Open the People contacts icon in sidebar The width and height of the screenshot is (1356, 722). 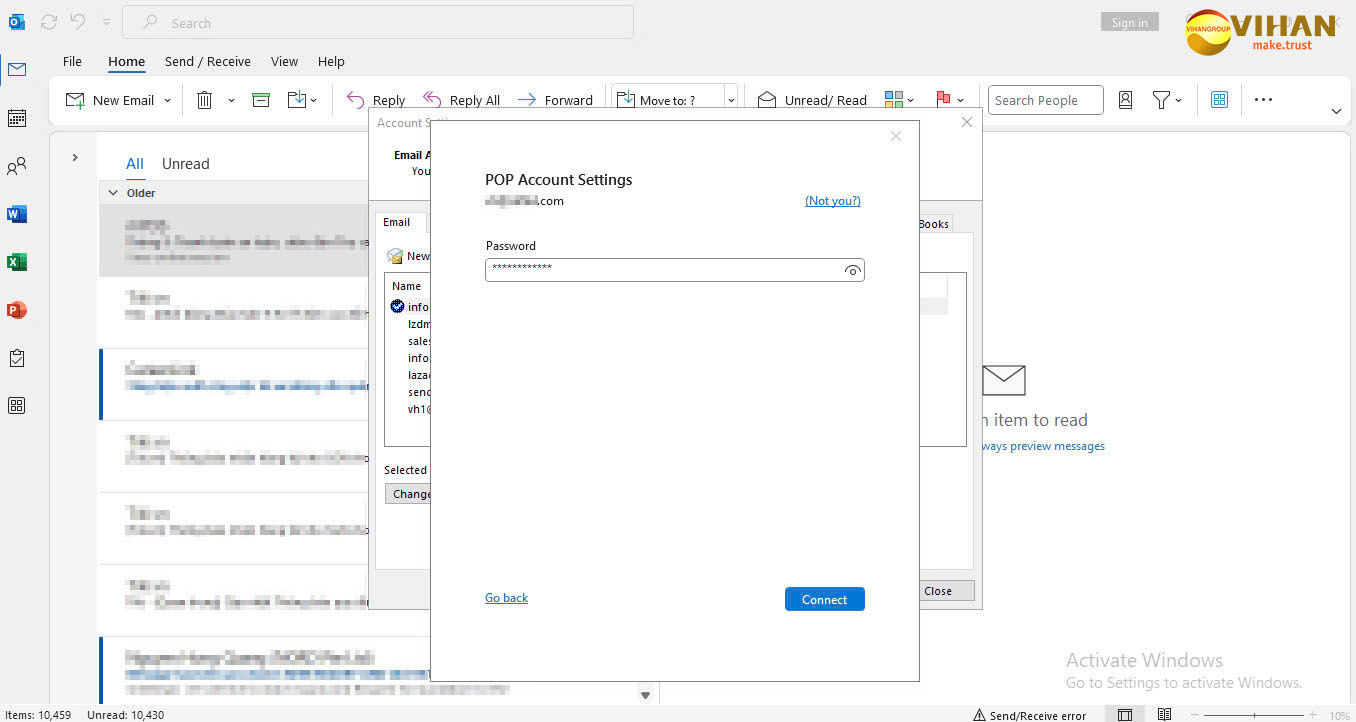pyautogui.click(x=17, y=166)
